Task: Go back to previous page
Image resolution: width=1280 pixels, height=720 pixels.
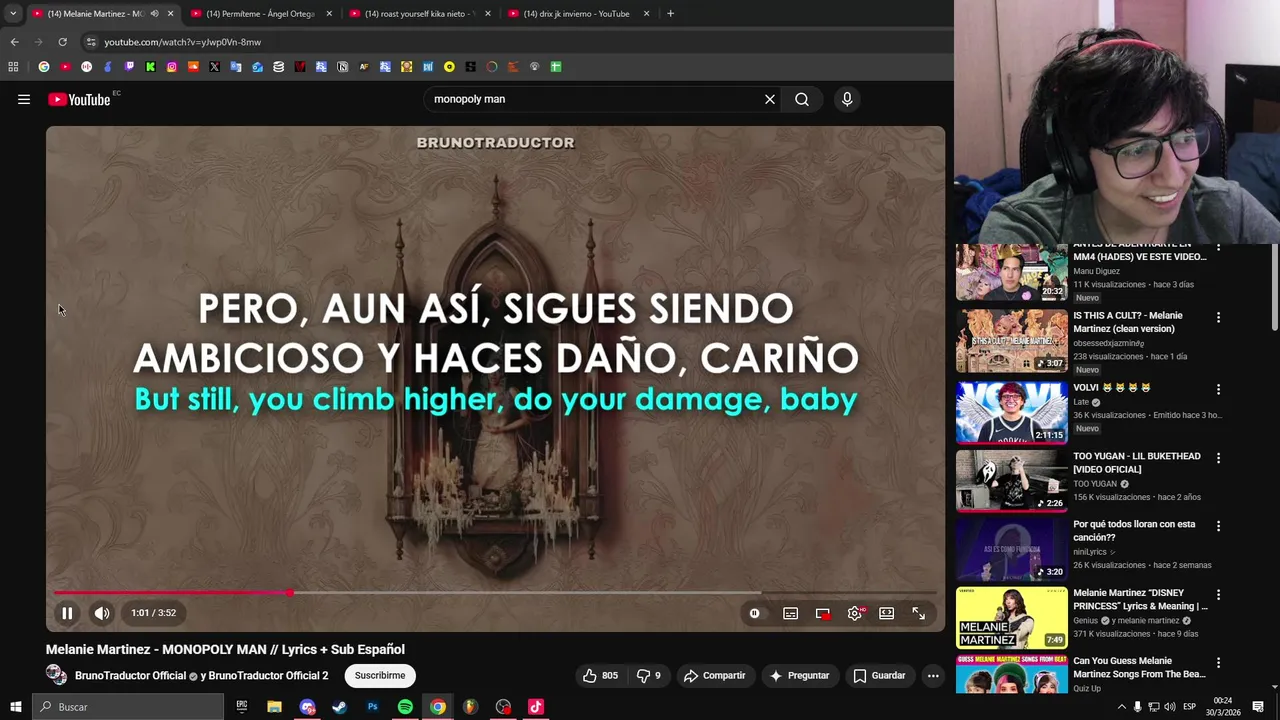Action: click(x=14, y=42)
